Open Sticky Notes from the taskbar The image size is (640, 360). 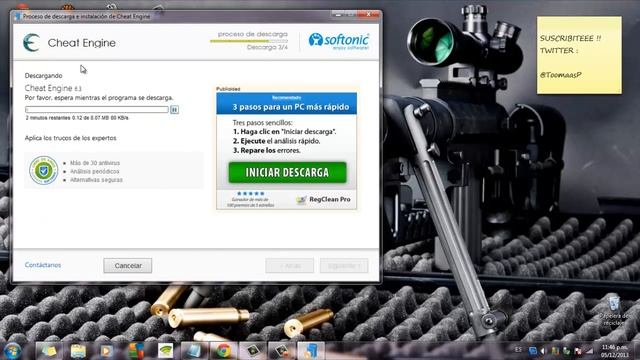click(x=49, y=351)
